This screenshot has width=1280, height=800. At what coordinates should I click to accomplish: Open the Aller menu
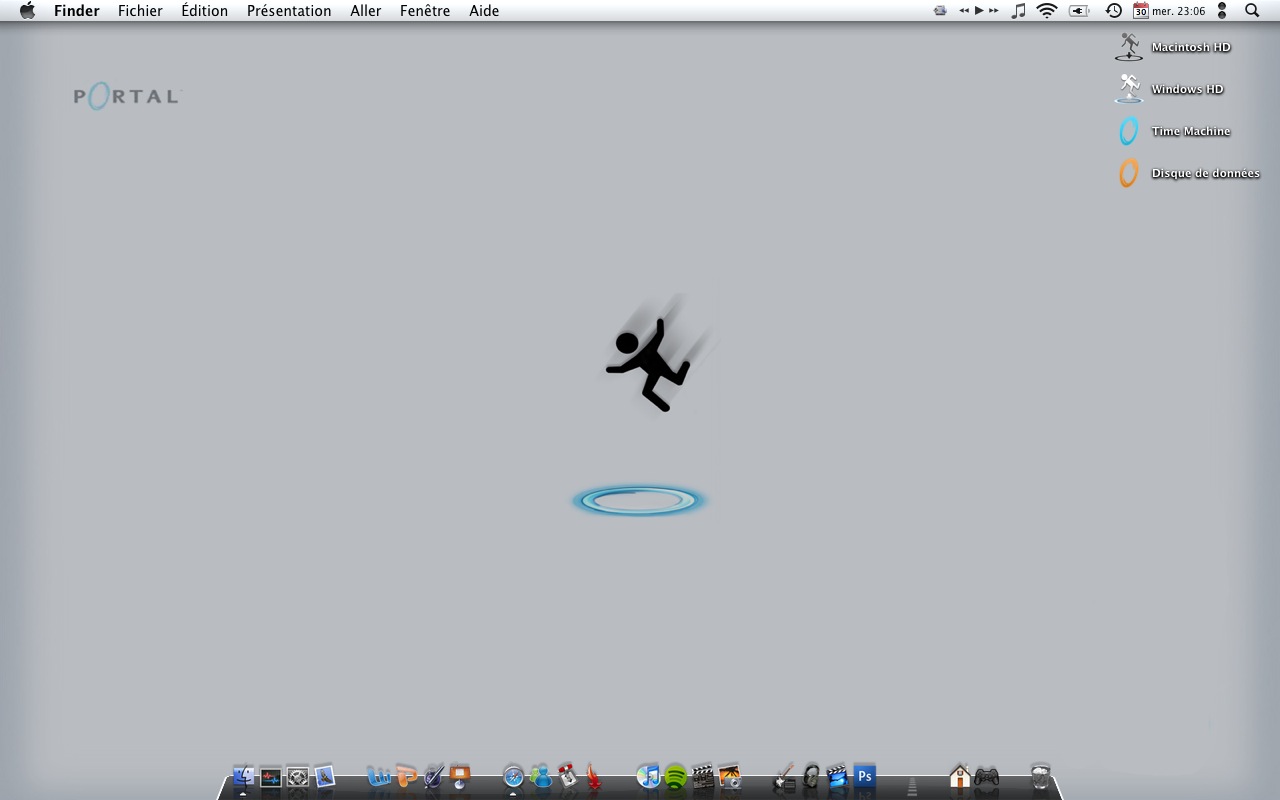click(365, 11)
